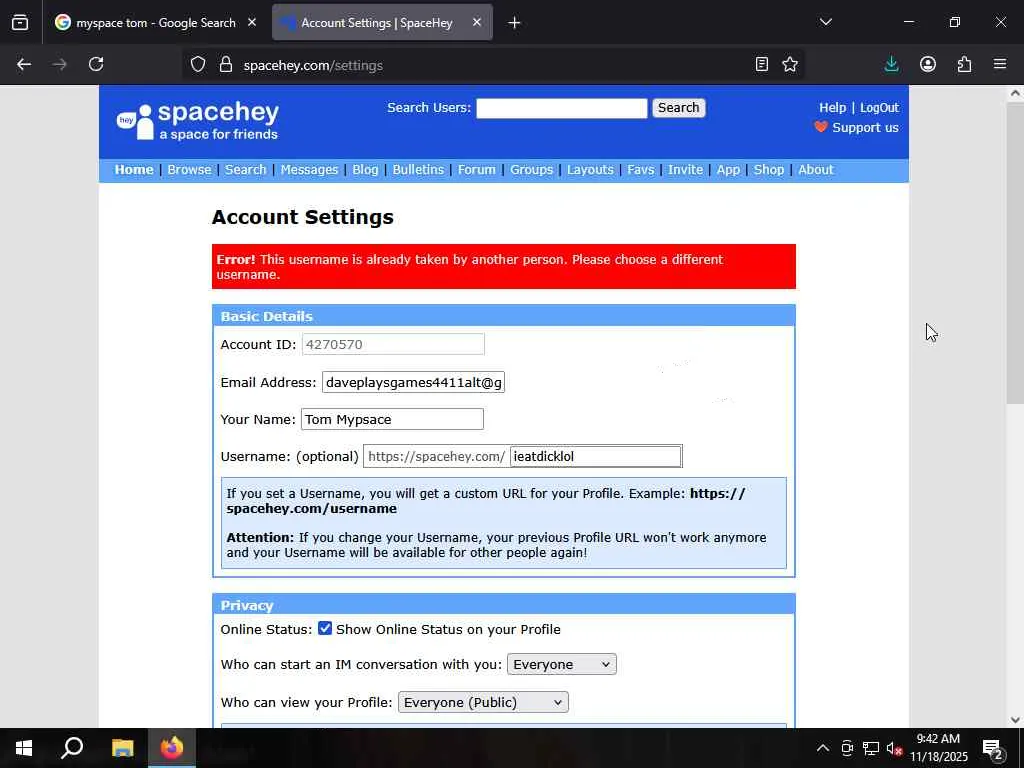The width and height of the screenshot is (1024, 768).
Task: Reload the page with the refresh icon
Action: [96, 64]
